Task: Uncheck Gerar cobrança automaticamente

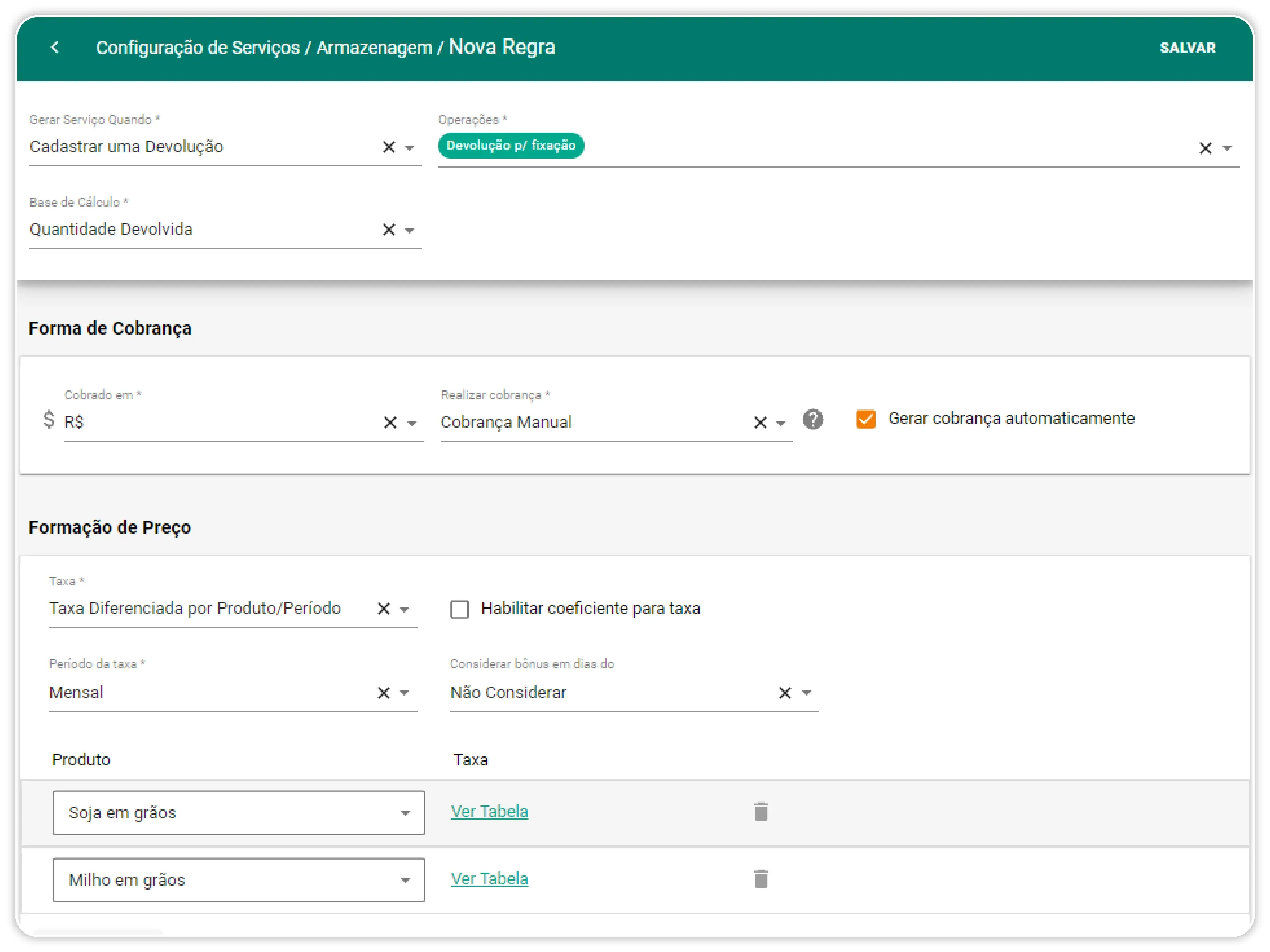Action: 865,420
